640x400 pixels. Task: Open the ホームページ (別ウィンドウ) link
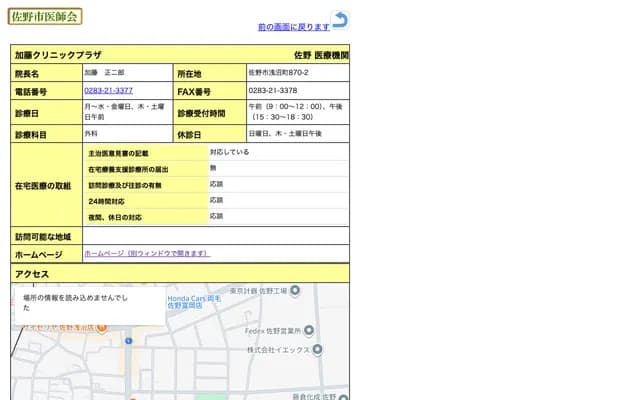[147, 253]
